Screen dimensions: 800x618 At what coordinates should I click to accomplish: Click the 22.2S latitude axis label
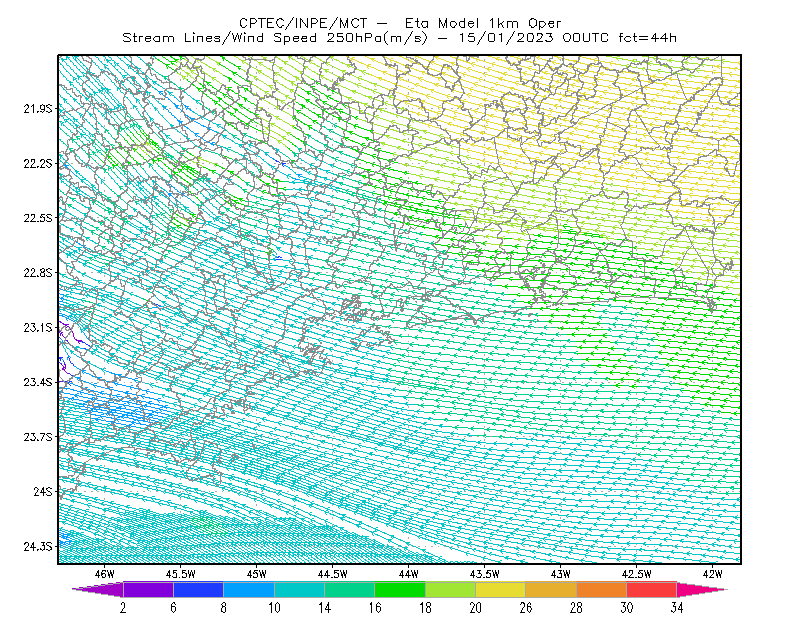point(38,163)
